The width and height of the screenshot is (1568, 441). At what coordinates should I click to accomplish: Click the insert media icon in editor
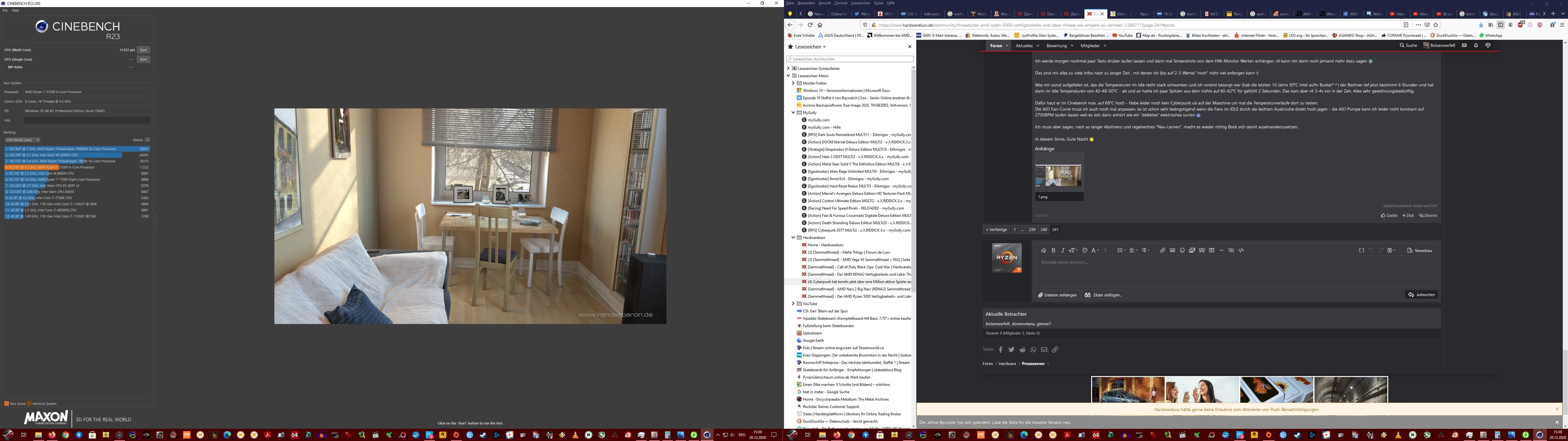coord(1192,250)
